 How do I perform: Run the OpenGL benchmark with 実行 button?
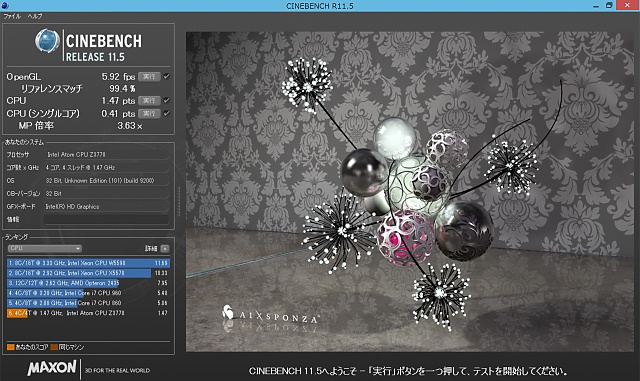pos(149,76)
